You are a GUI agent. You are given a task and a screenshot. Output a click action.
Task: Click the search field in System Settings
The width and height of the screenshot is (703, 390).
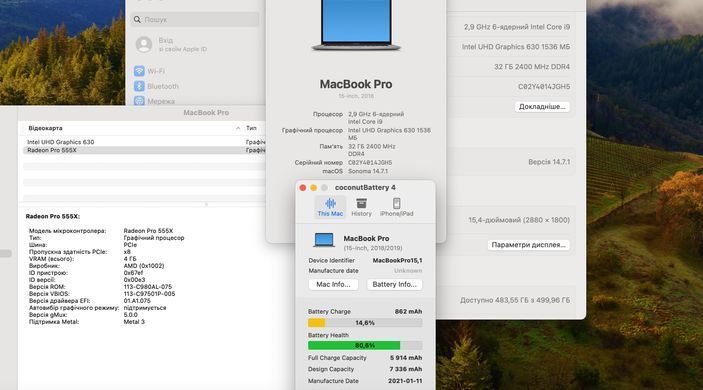[x=195, y=20]
